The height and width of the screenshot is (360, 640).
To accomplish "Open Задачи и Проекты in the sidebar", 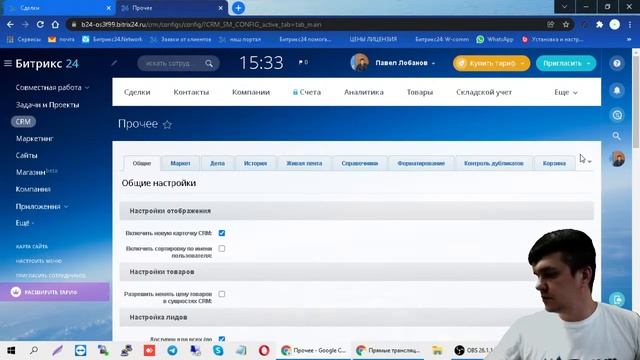I will click(47, 105).
